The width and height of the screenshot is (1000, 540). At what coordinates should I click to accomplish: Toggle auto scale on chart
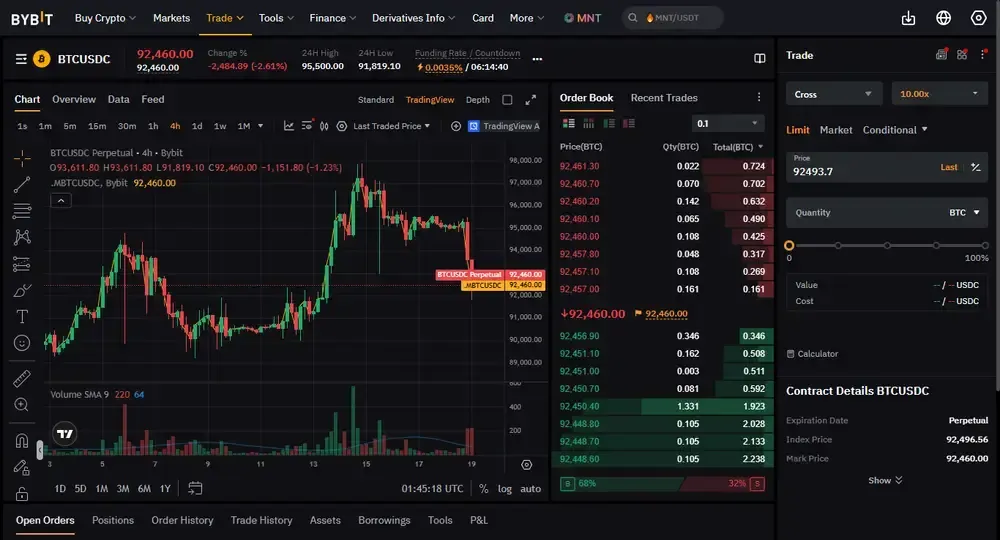tap(531, 488)
